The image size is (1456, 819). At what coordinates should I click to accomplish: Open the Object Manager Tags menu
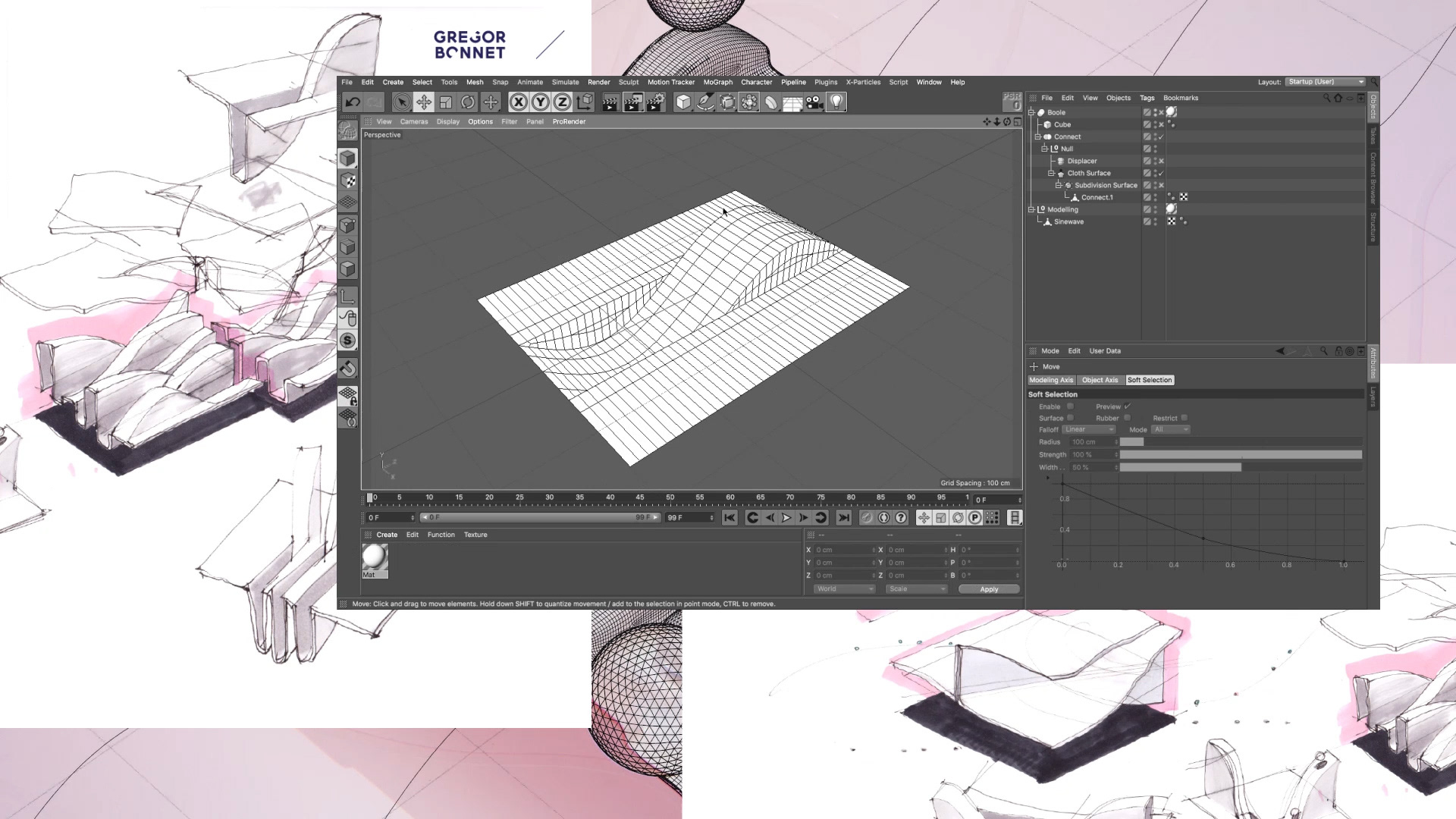click(x=1147, y=98)
